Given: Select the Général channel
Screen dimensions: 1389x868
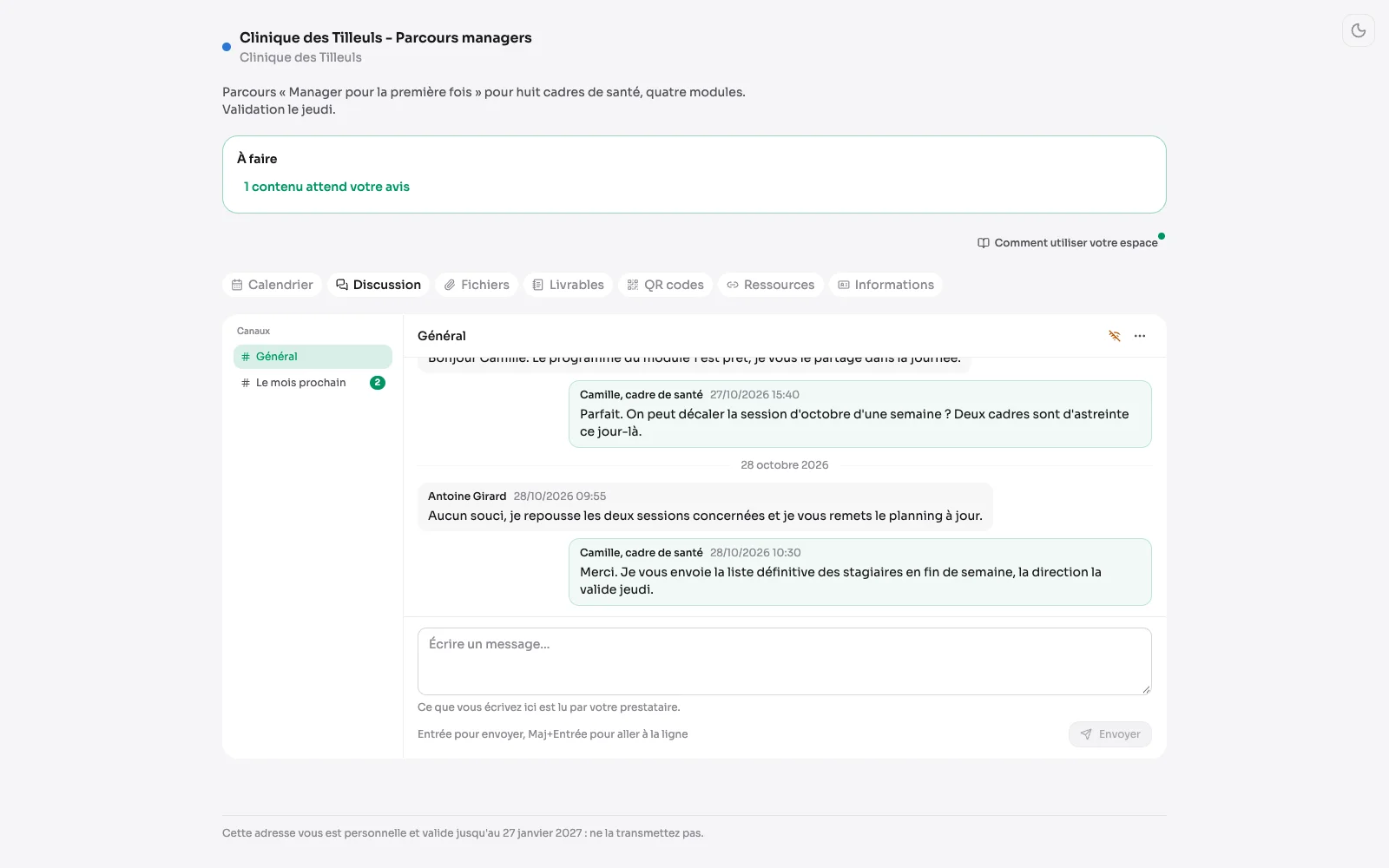Looking at the screenshot, I should (313, 357).
